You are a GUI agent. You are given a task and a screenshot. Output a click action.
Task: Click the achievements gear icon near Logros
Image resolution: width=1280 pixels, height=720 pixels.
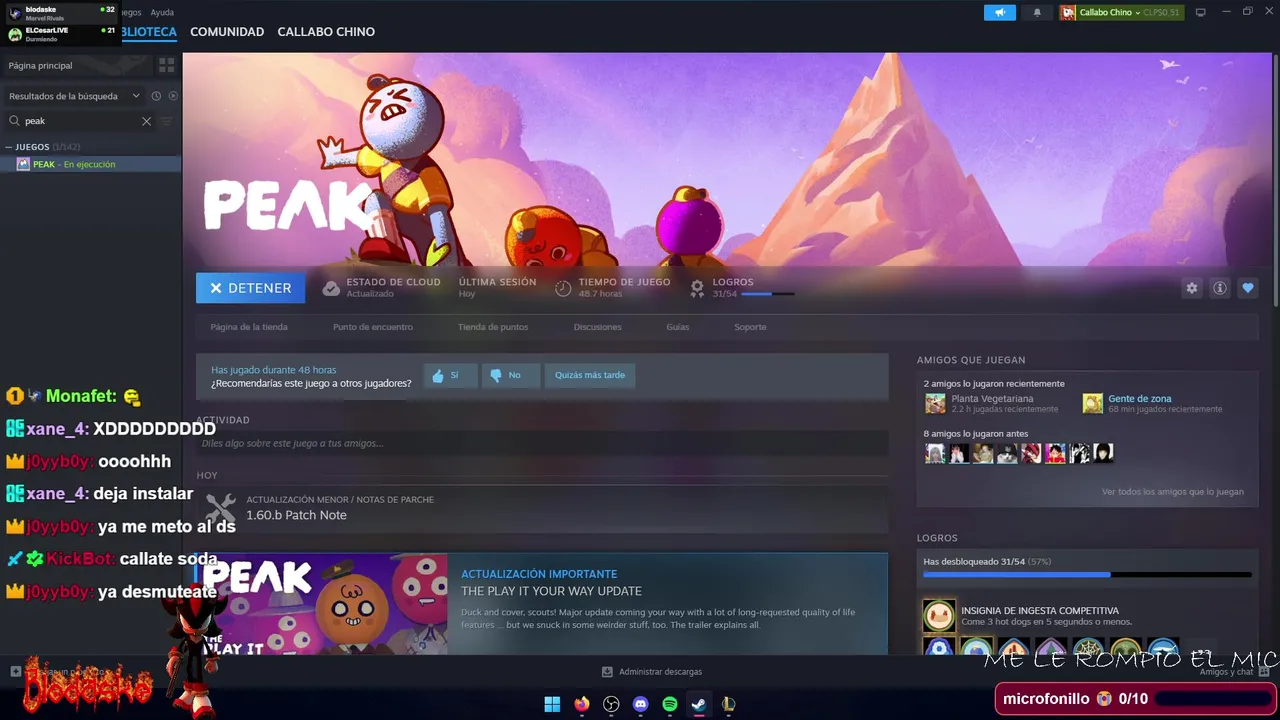[697, 288]
